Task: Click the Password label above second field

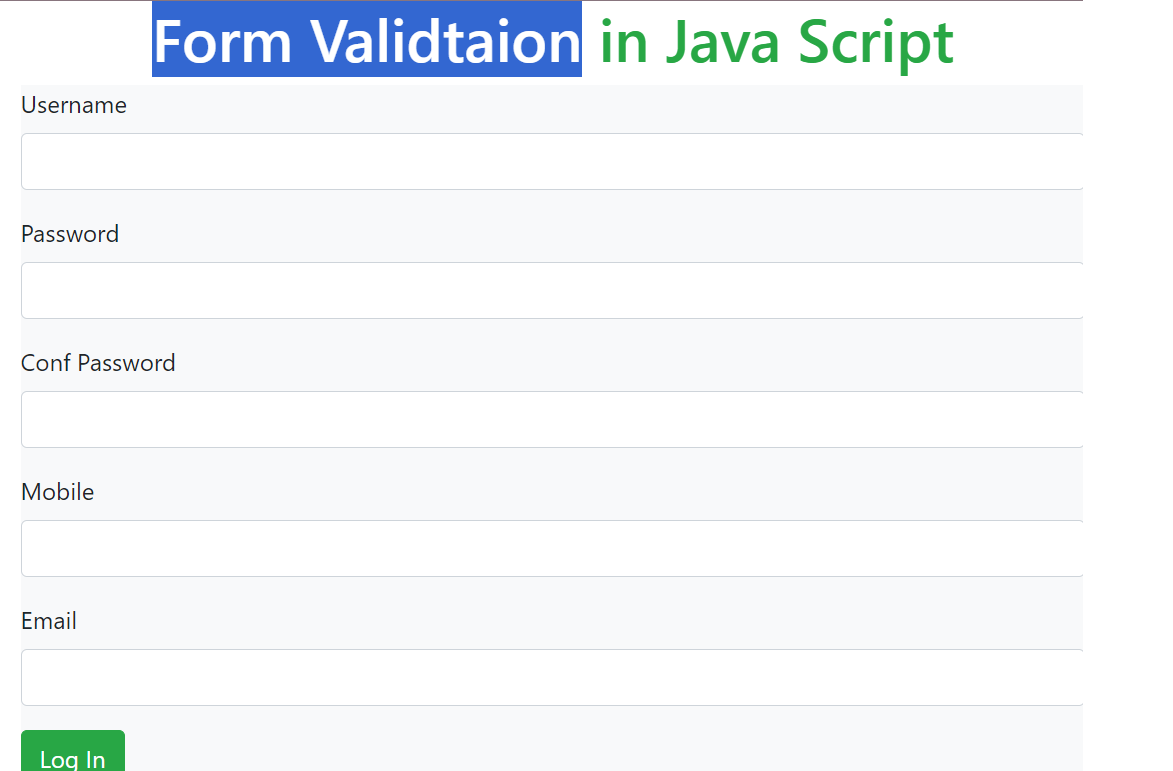Action: (x=70, y=234)
